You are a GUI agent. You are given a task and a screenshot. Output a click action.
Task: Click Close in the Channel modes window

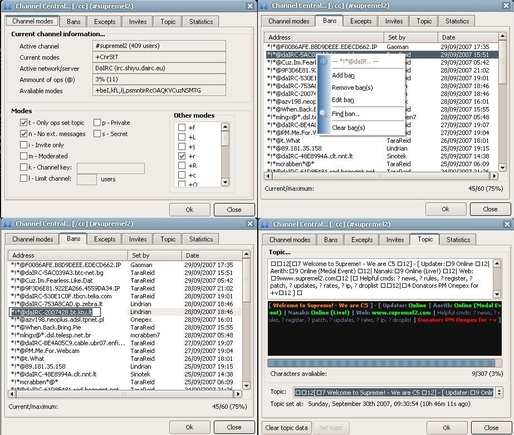click(x=234, y=210)
